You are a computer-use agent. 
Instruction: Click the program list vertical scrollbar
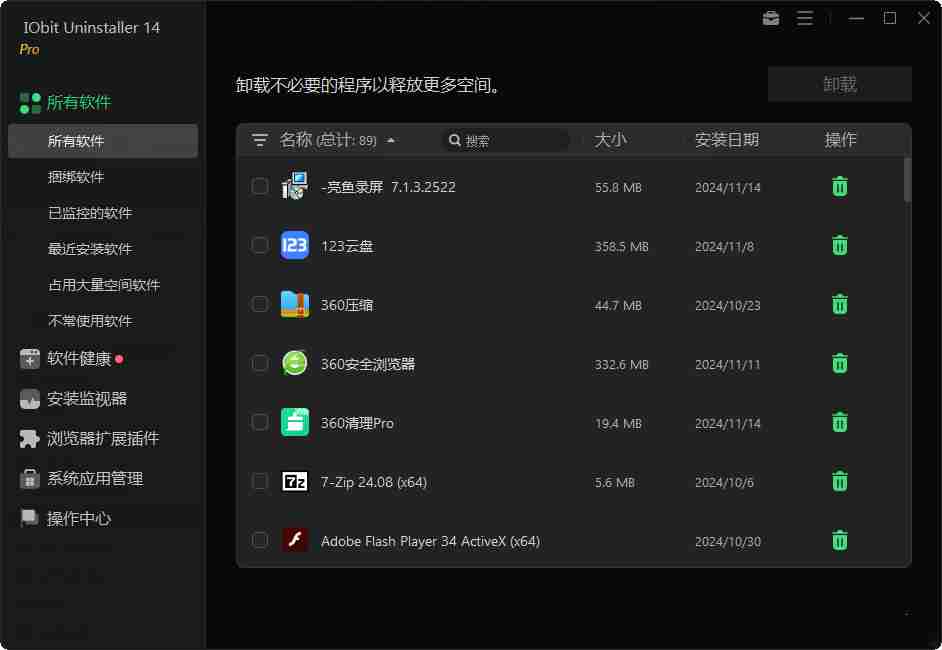tap(907, 180)
